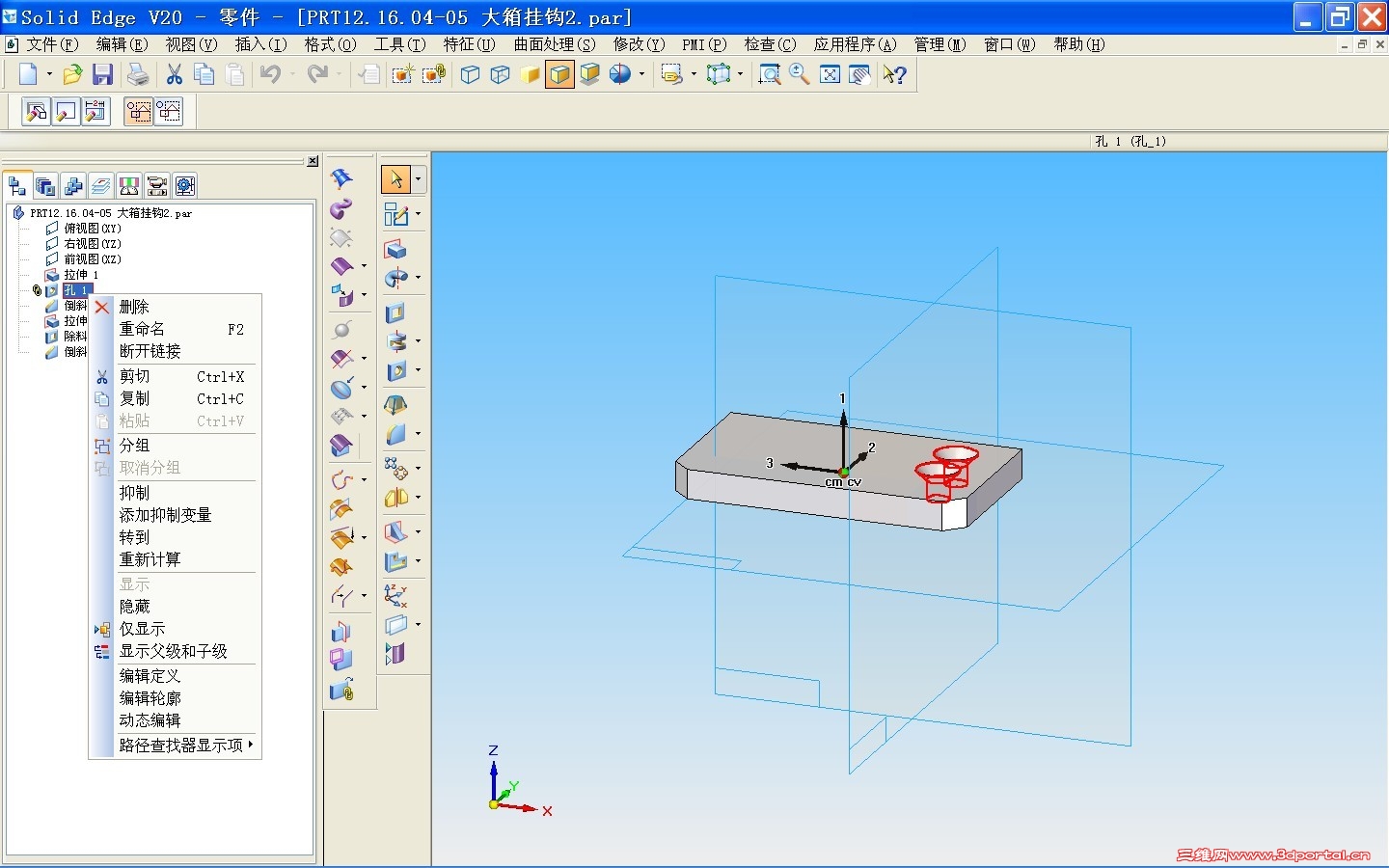Click the Revolved Protrusion tool icon
This screenshot has width=1389, height=868.
click(395, 279)
